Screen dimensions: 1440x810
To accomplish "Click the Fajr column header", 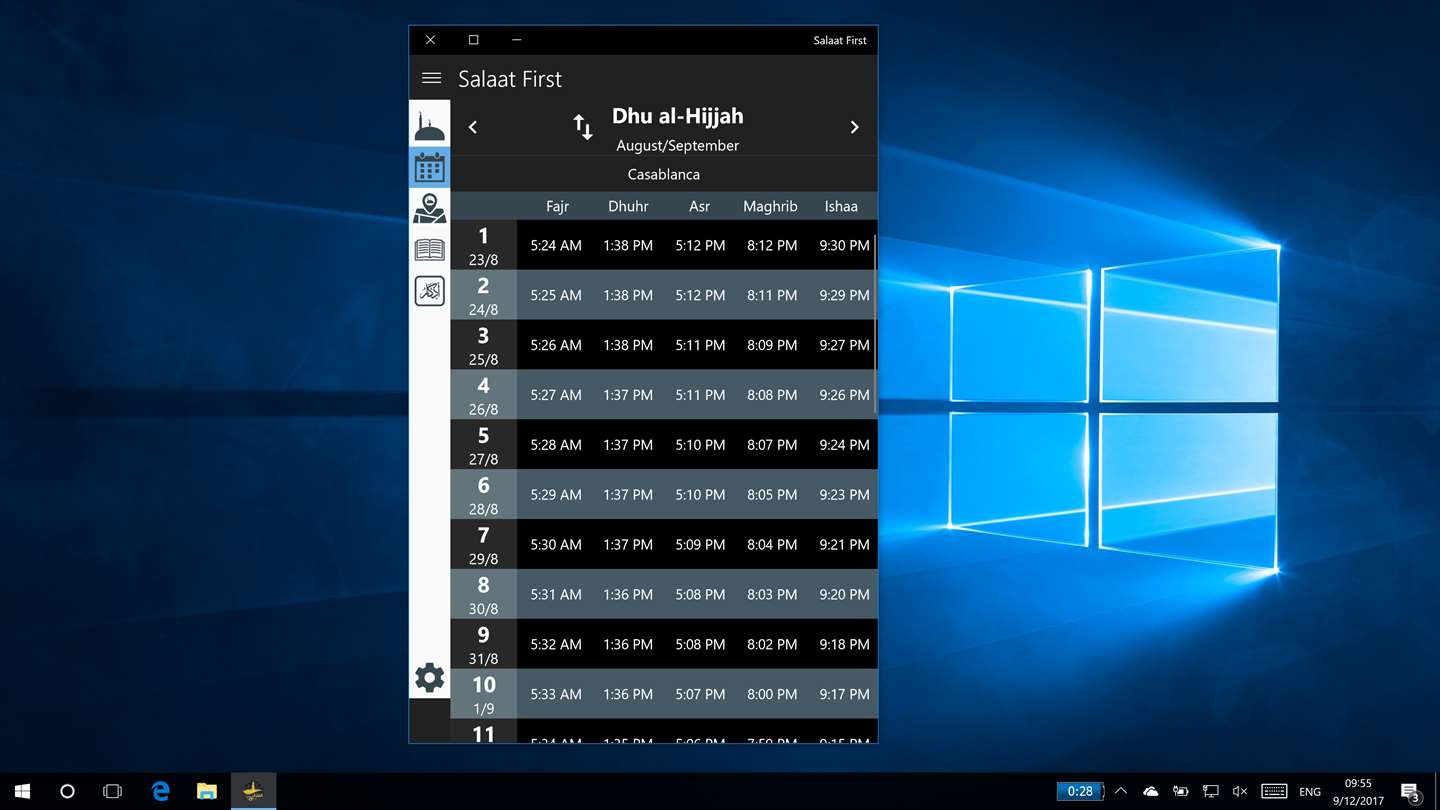I will 557,206.
